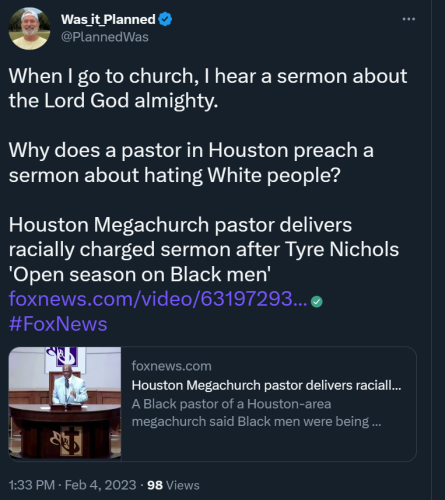Click the line 'racially charged sermon after Tyre Nichols'
445x500 pixels.
(x=204, y=249)
